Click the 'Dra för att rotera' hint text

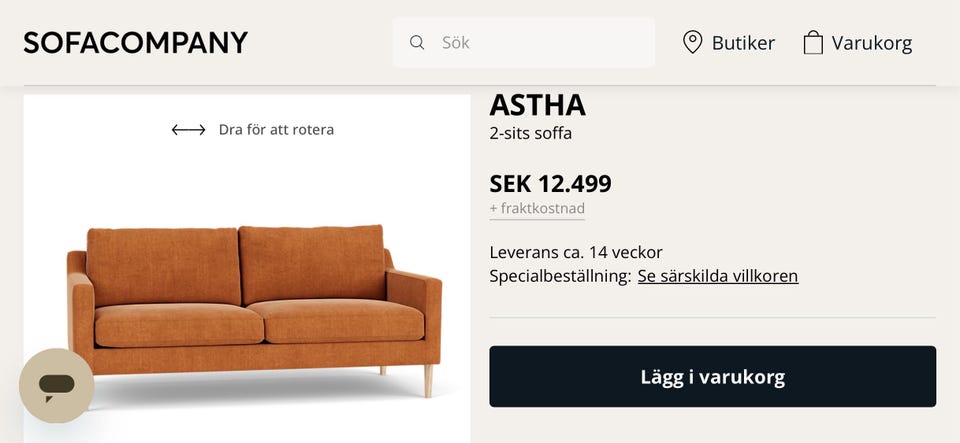point(276,130)
